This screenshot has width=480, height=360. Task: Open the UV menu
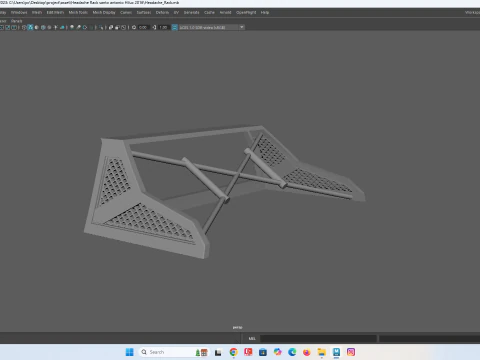[176, 12]
